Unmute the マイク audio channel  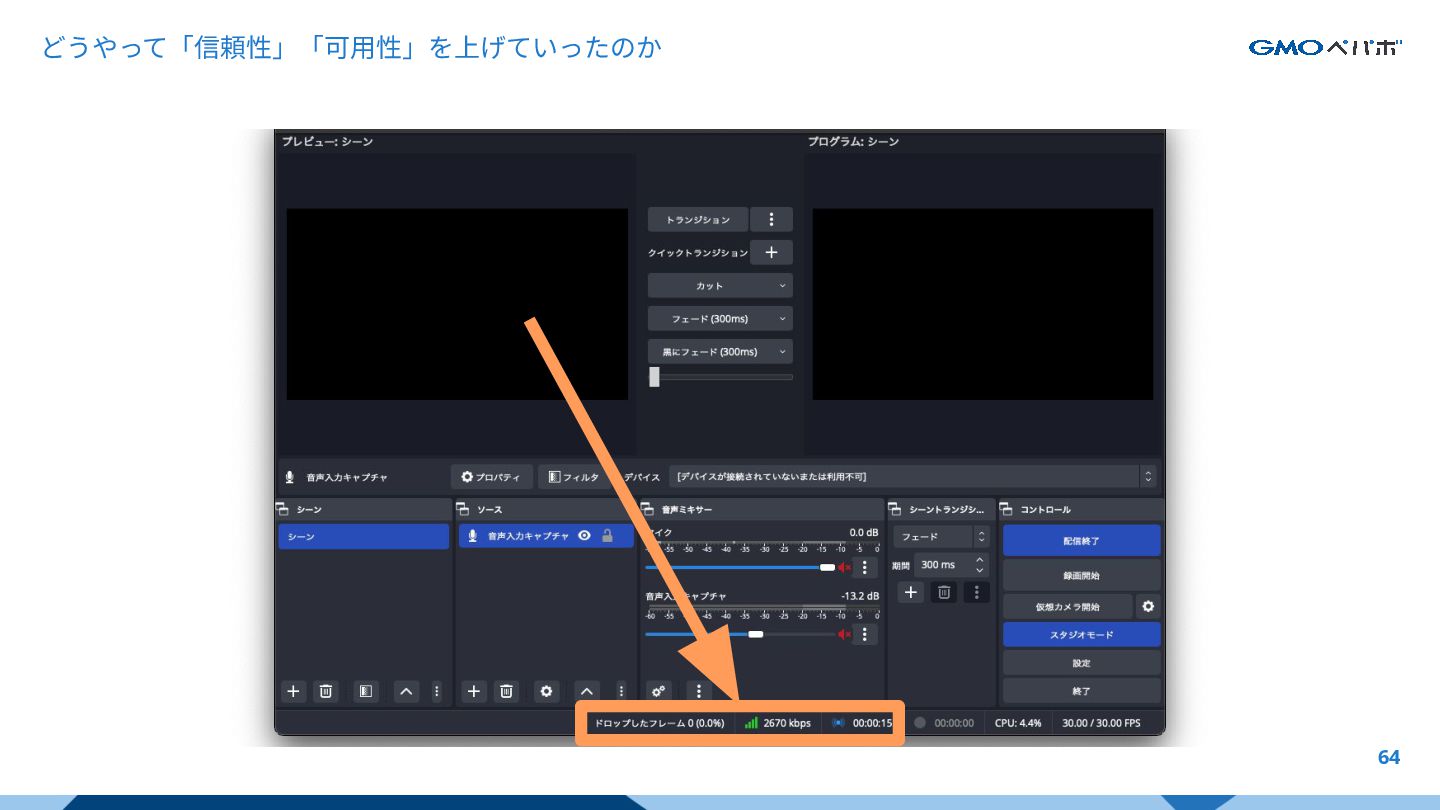(x=844, y=567)
